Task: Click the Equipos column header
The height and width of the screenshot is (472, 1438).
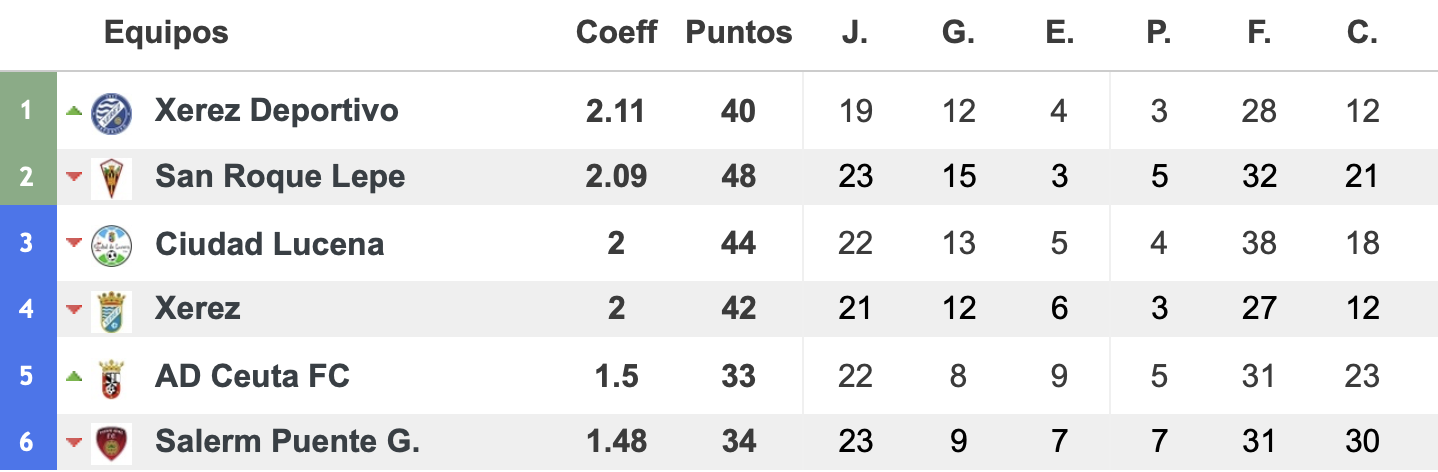Action: pos(166,33)
